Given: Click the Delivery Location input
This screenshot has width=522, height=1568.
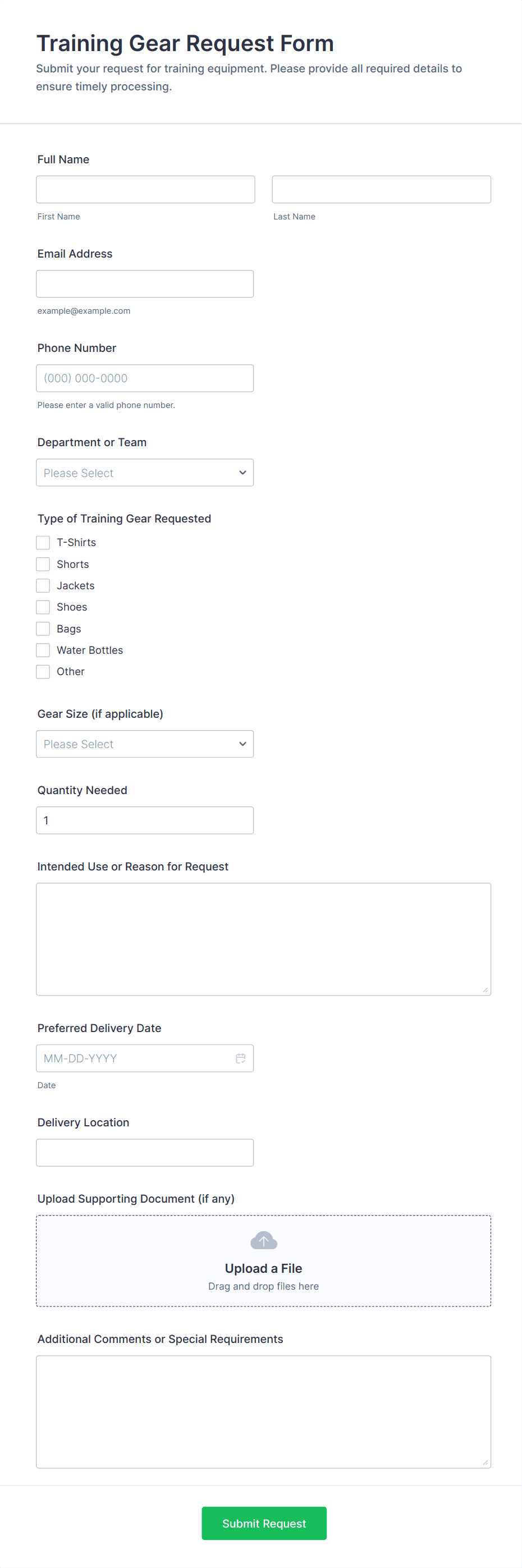Looking at the screenshot, I should (144, 1152).
